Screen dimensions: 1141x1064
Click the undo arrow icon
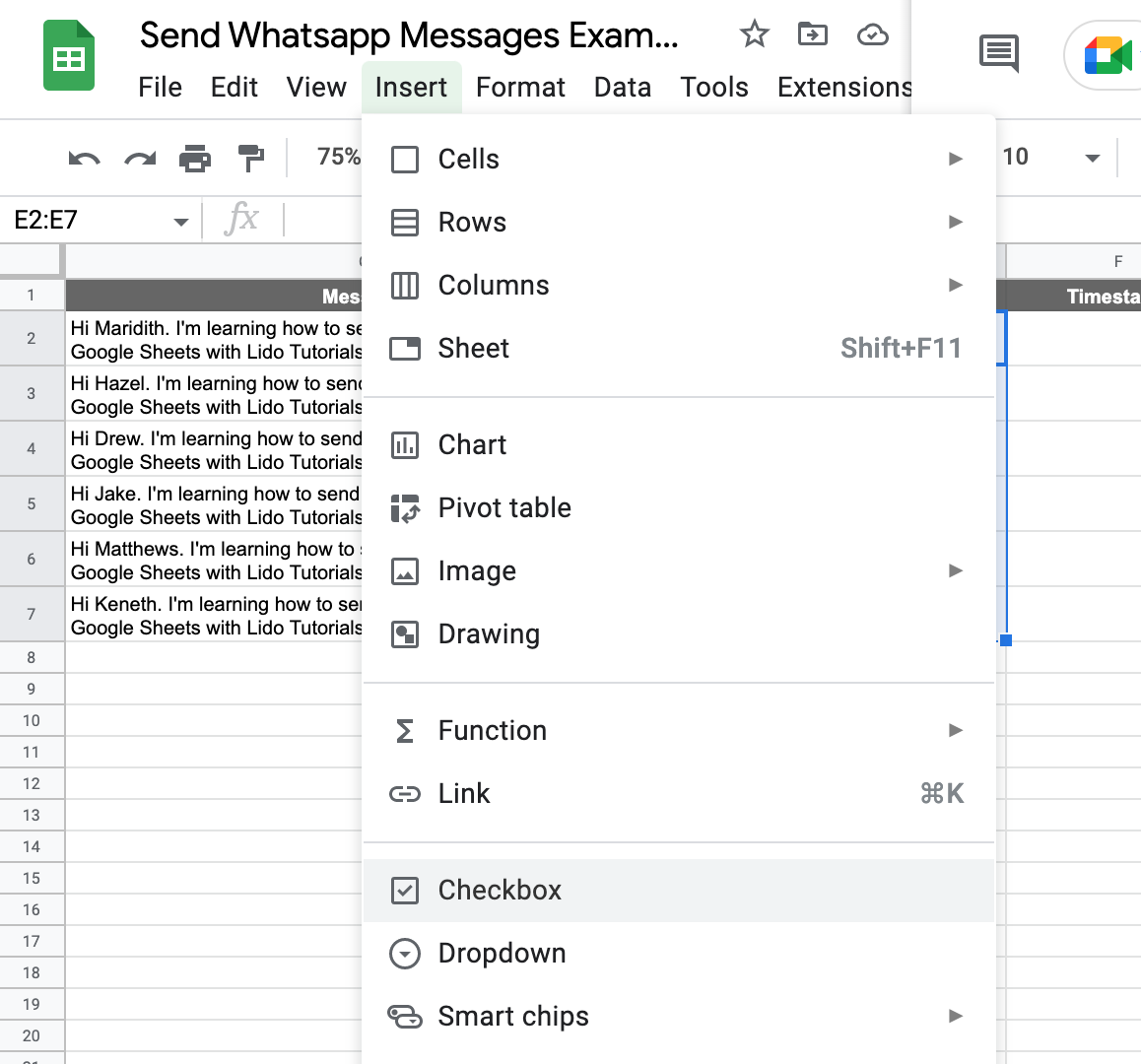[x=84, y=158]
